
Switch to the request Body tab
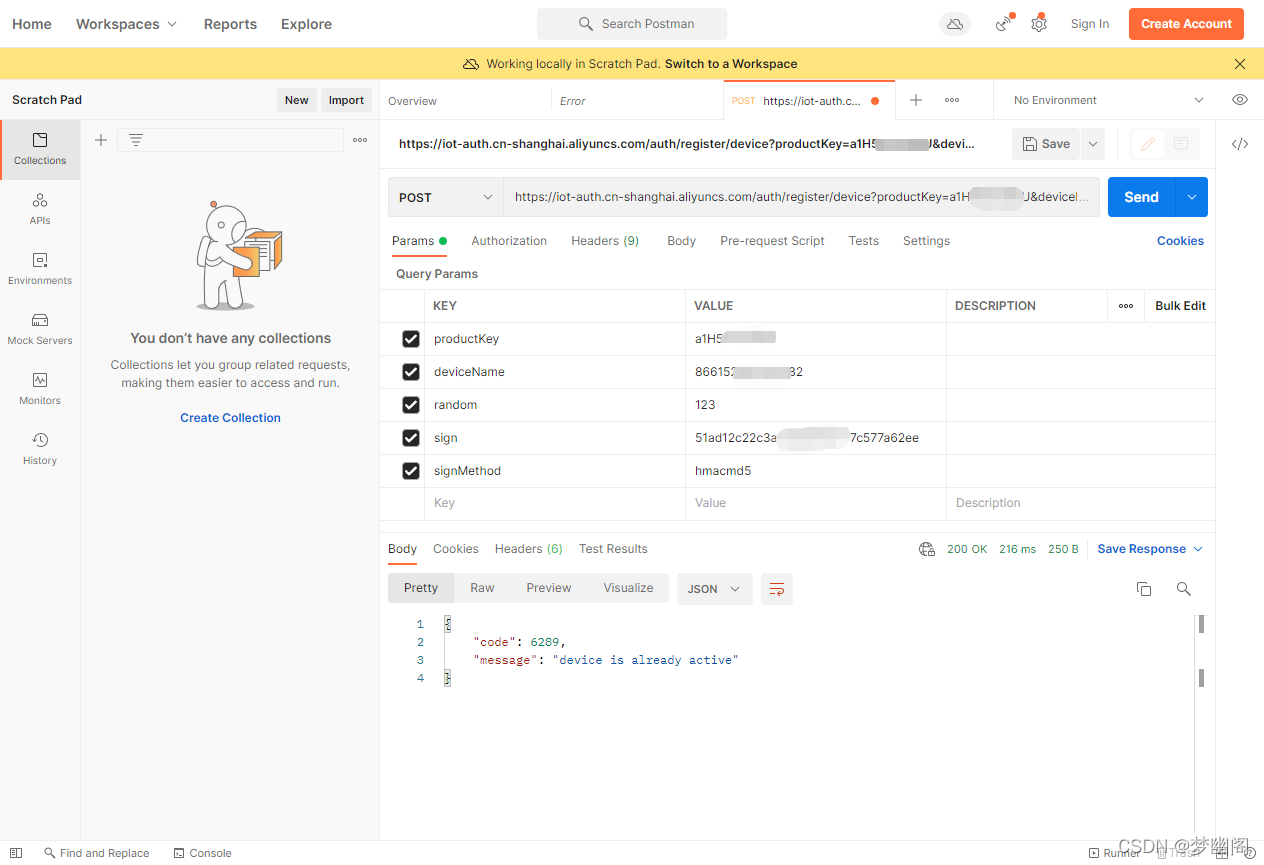(x=681, y=241)
